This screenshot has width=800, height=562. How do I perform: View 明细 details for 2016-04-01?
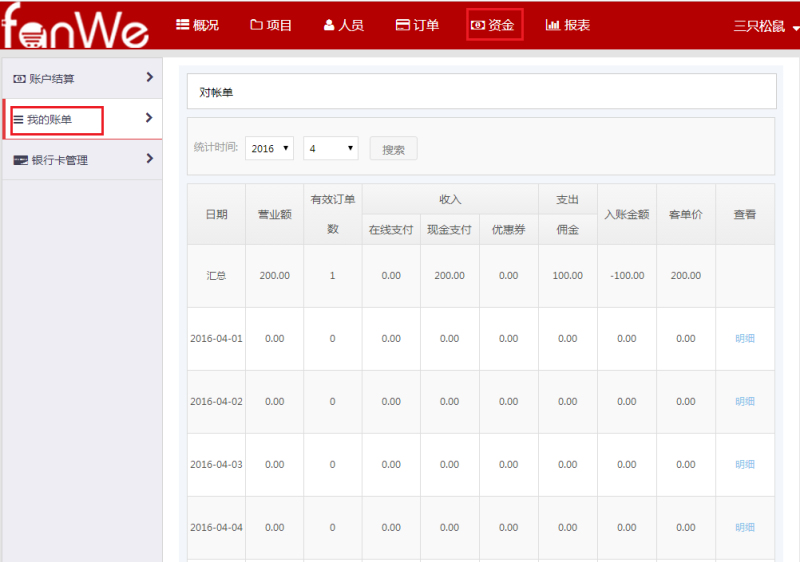tap(745, 339)
